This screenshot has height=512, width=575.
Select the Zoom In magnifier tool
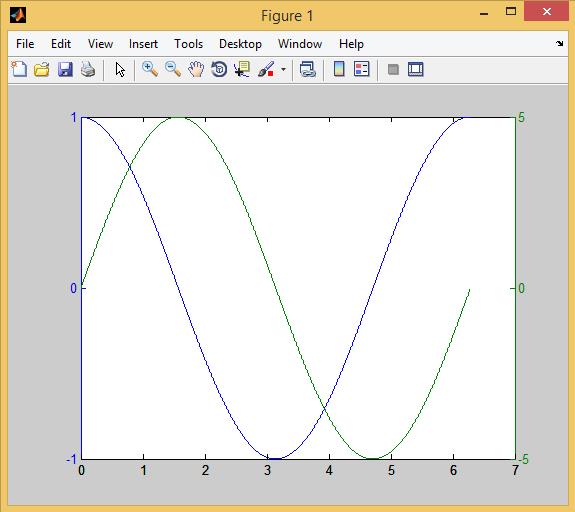[x=150, y=69]
